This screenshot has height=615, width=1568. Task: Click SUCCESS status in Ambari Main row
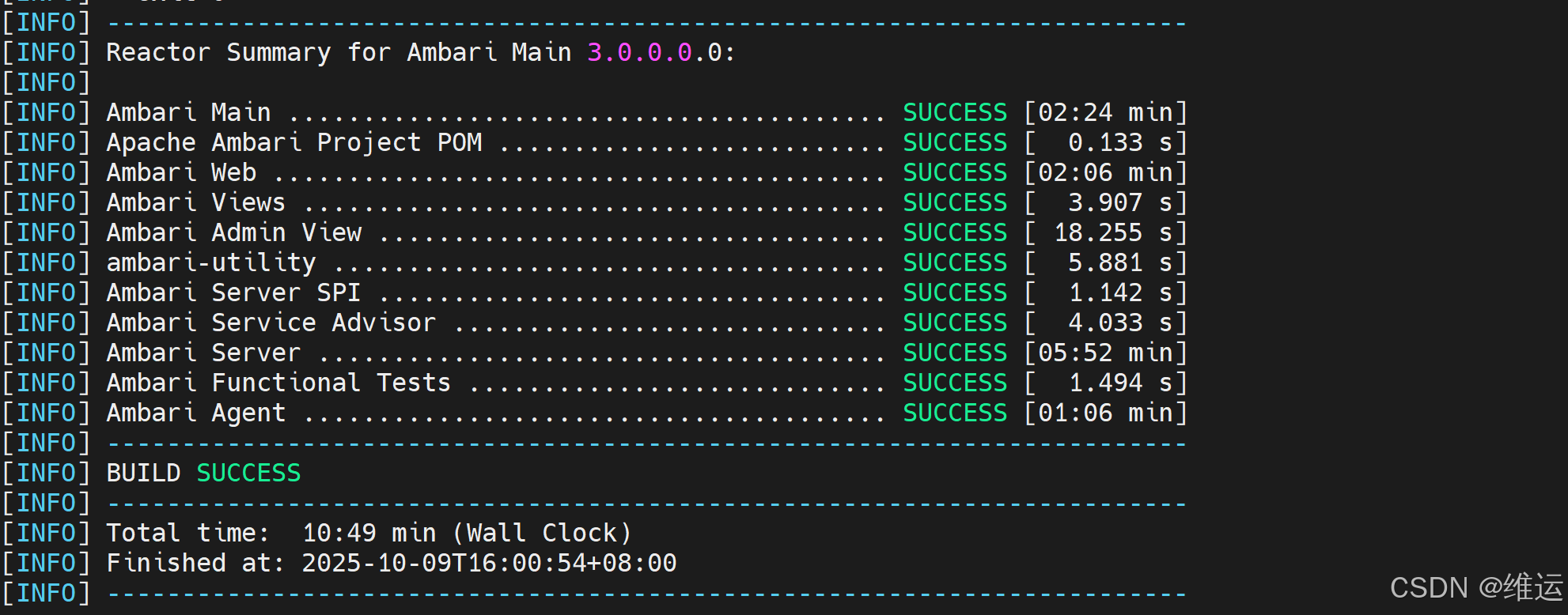tap(955, 113)
